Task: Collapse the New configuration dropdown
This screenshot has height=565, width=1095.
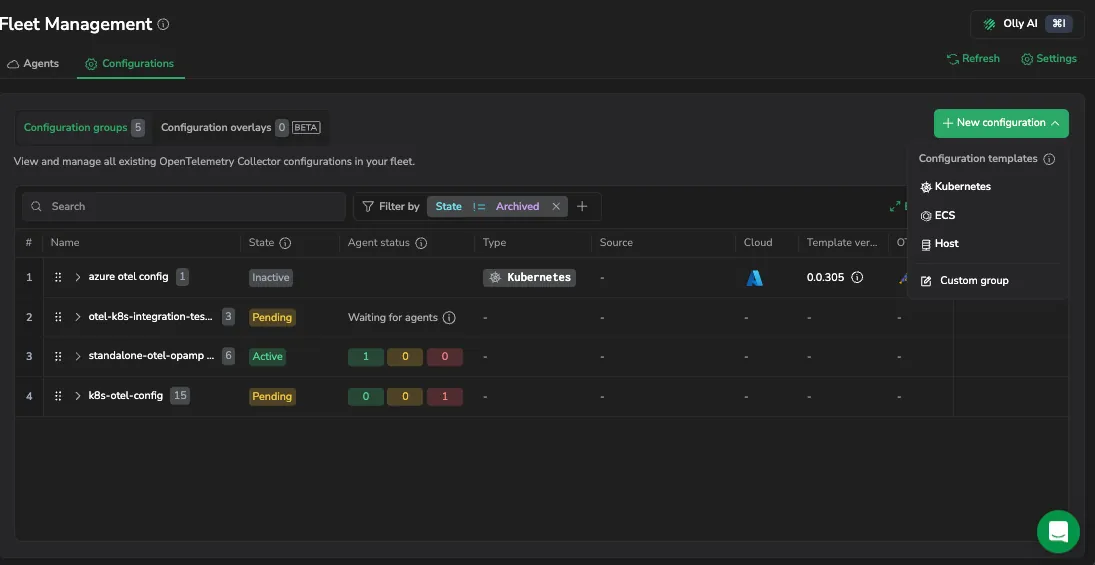Action: [1001, 123]
